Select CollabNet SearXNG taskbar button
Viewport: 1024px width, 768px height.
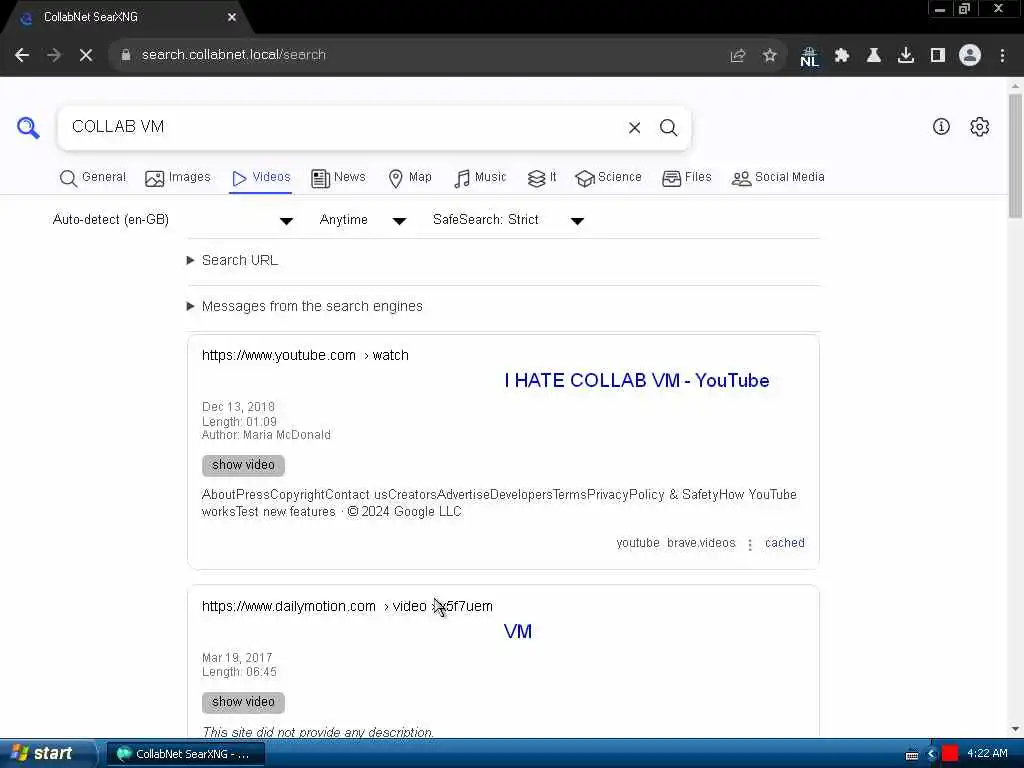tap(185, 754)
